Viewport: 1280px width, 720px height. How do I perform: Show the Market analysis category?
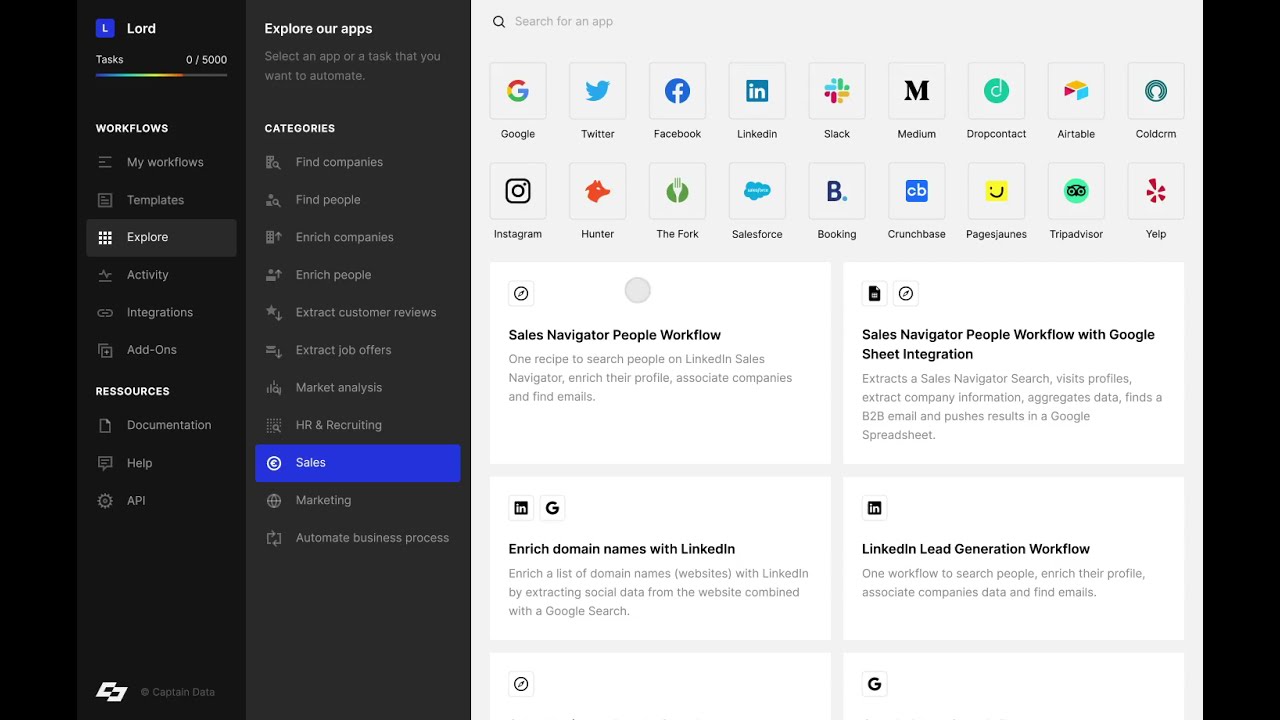tap(358, 387)
